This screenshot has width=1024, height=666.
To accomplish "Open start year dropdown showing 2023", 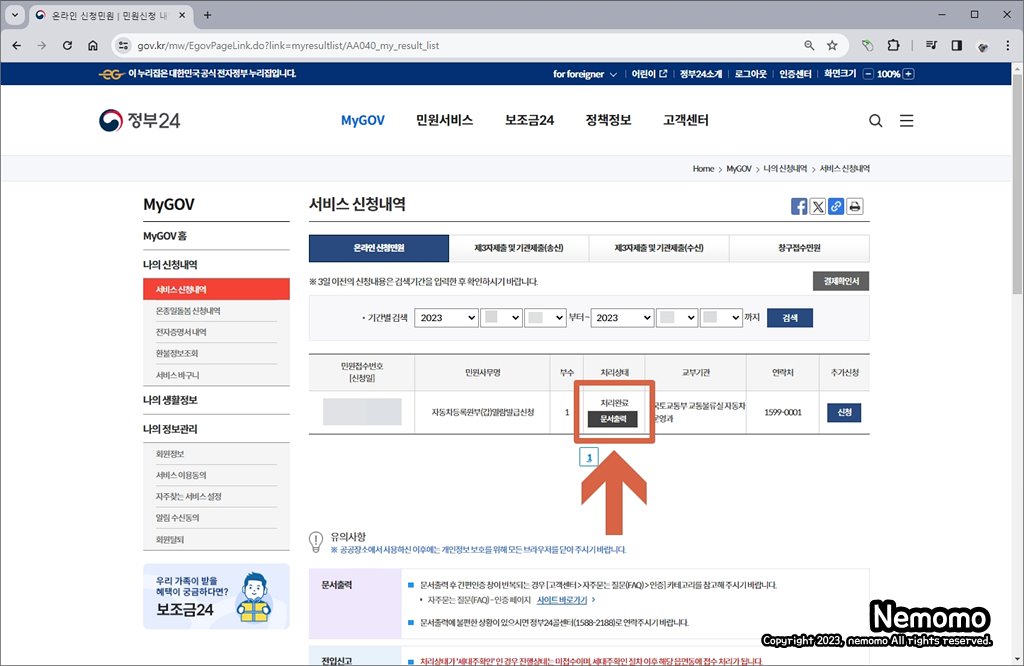I will (446, 318).
